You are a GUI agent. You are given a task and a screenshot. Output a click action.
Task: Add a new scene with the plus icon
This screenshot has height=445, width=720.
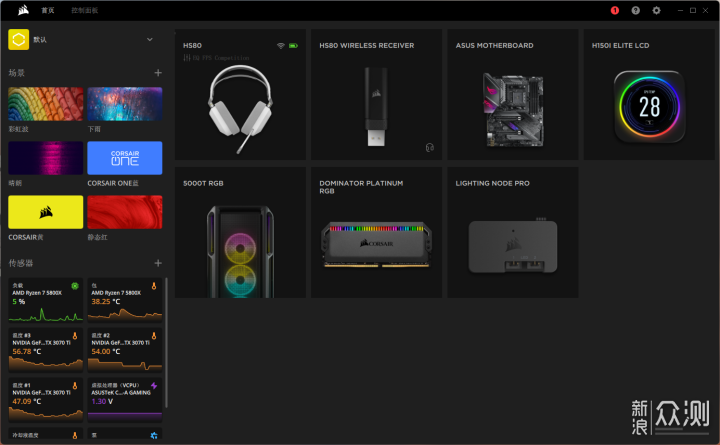tap(157, 73)
